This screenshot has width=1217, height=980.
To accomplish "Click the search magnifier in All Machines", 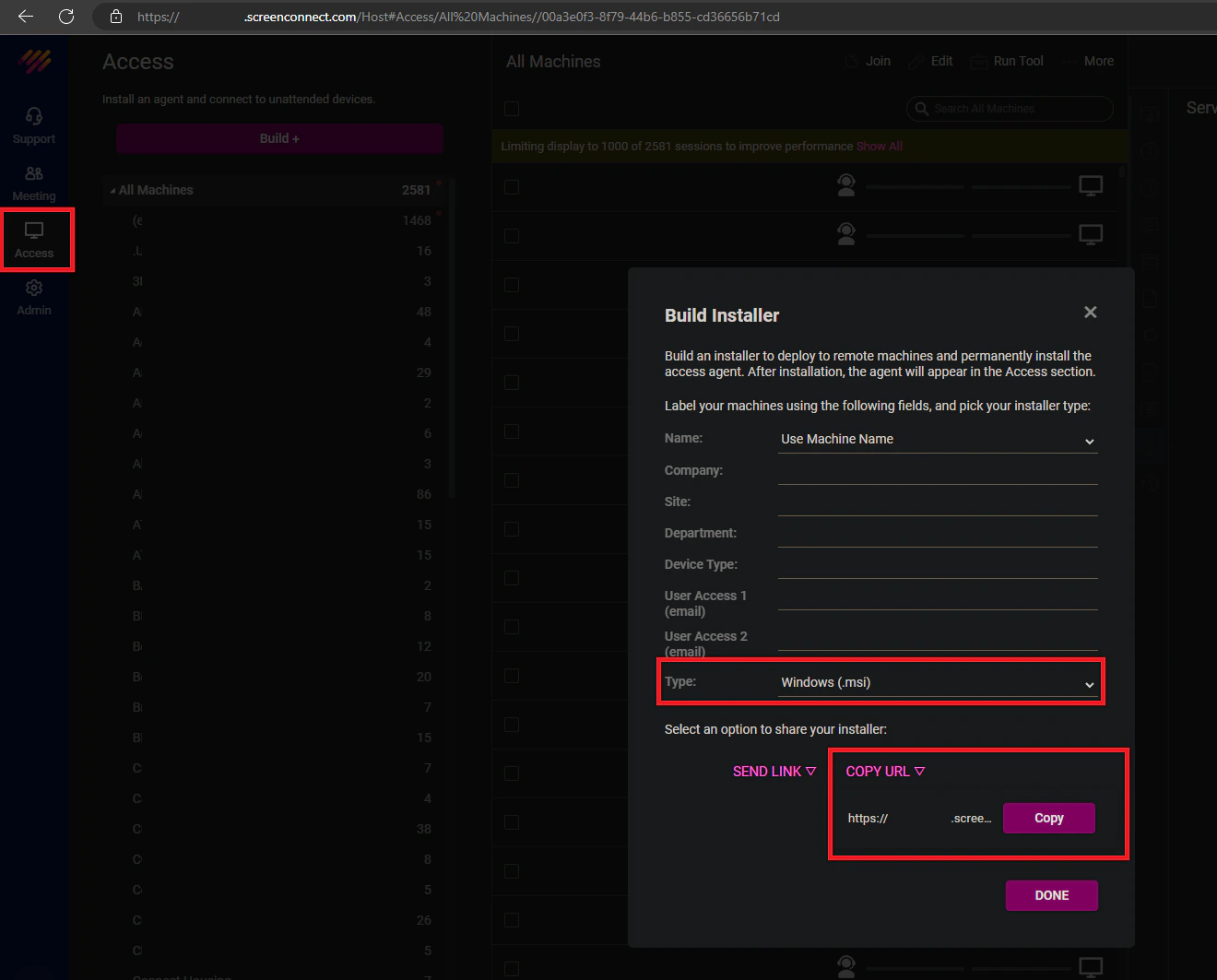I will pyautogui.click(x=921, y=109).
